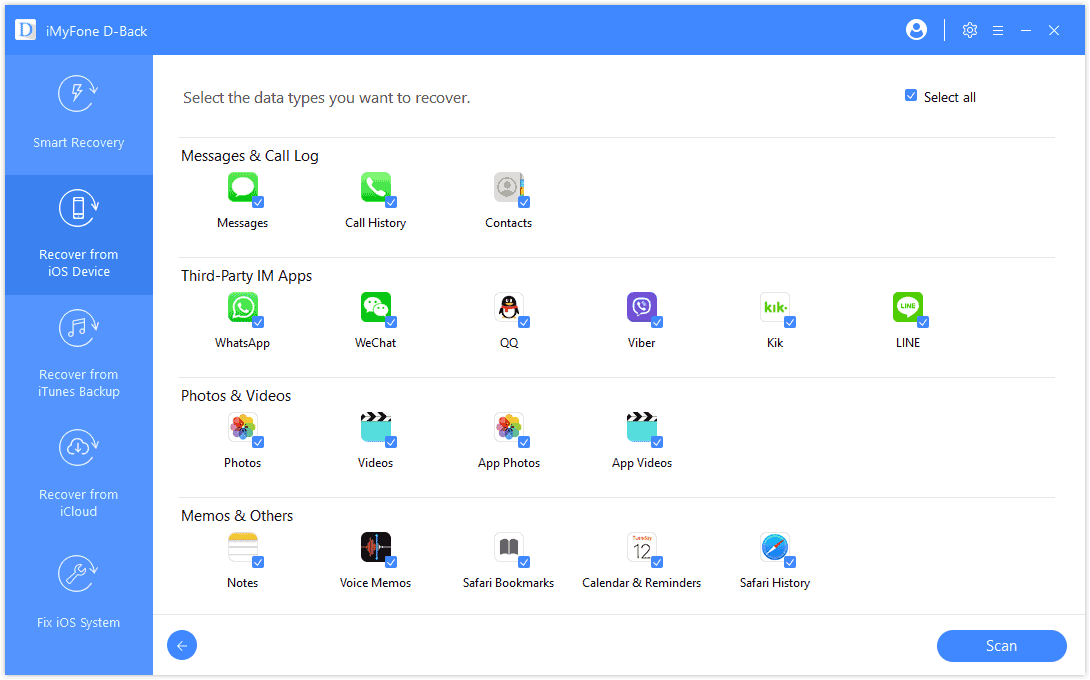Select the WeChat data type icon
1090x680 pixels.
[x=375, y=307]
